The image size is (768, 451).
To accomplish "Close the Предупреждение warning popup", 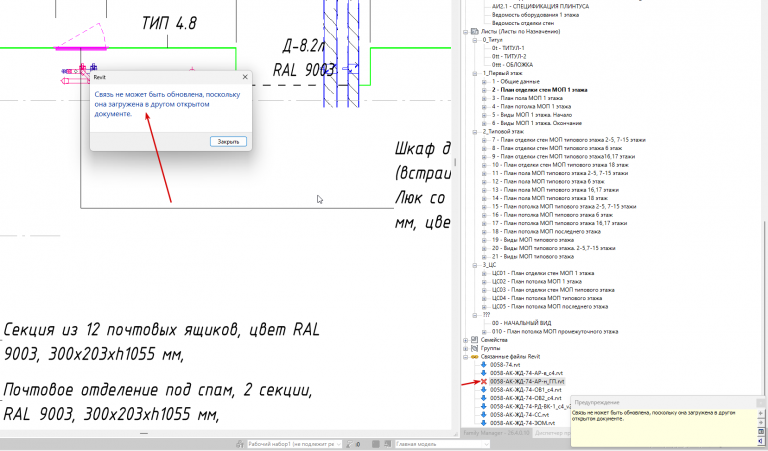I will pos(761,403).
